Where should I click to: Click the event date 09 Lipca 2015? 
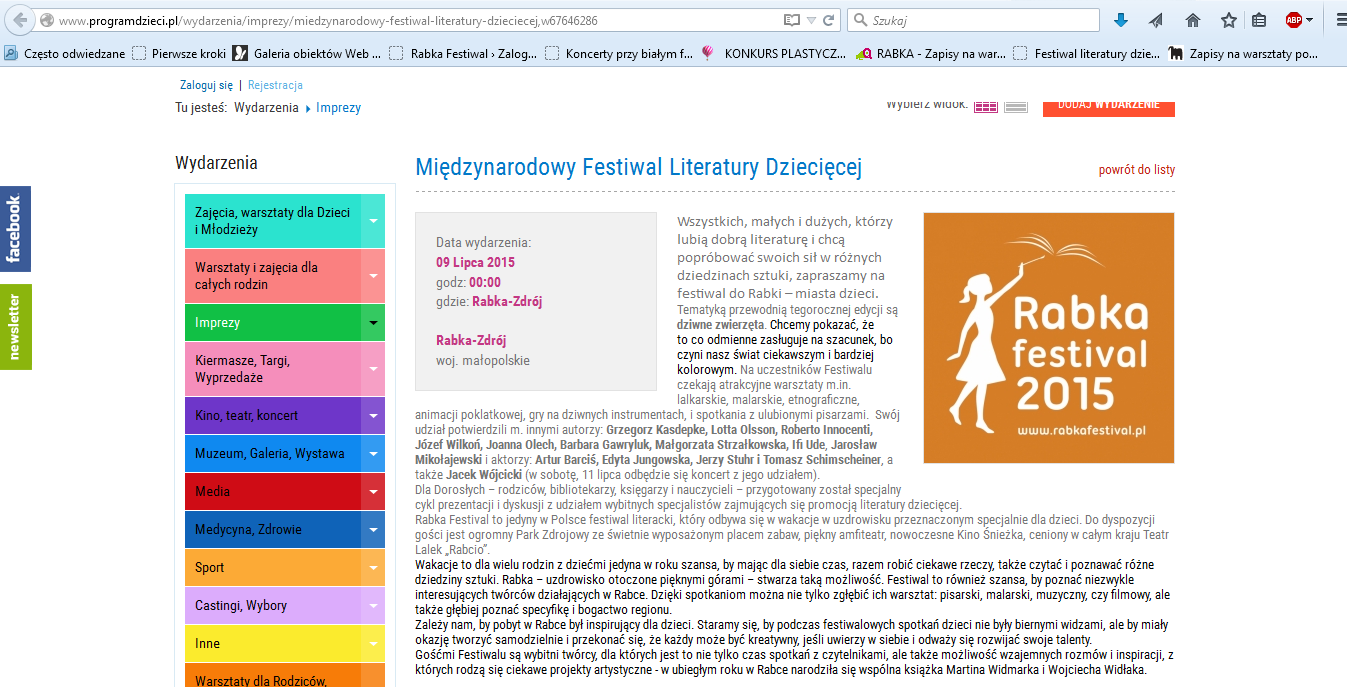click(x=475, y=262)
